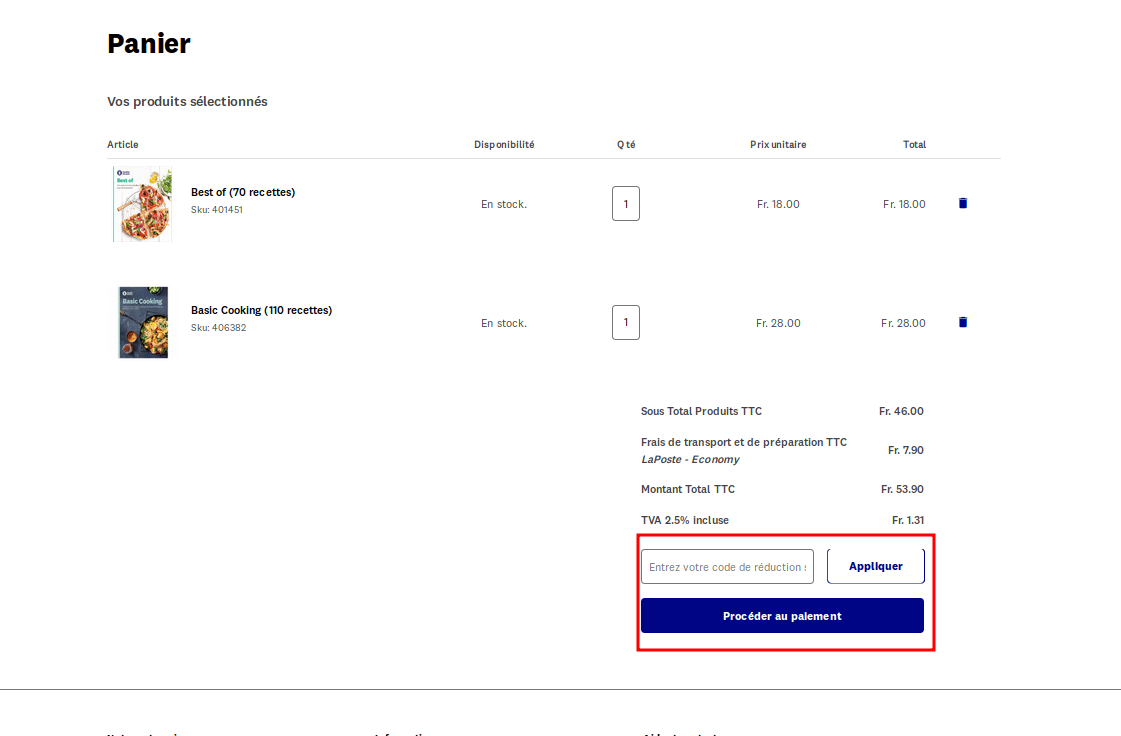Click Montant Total TTC label

[688, 489]
